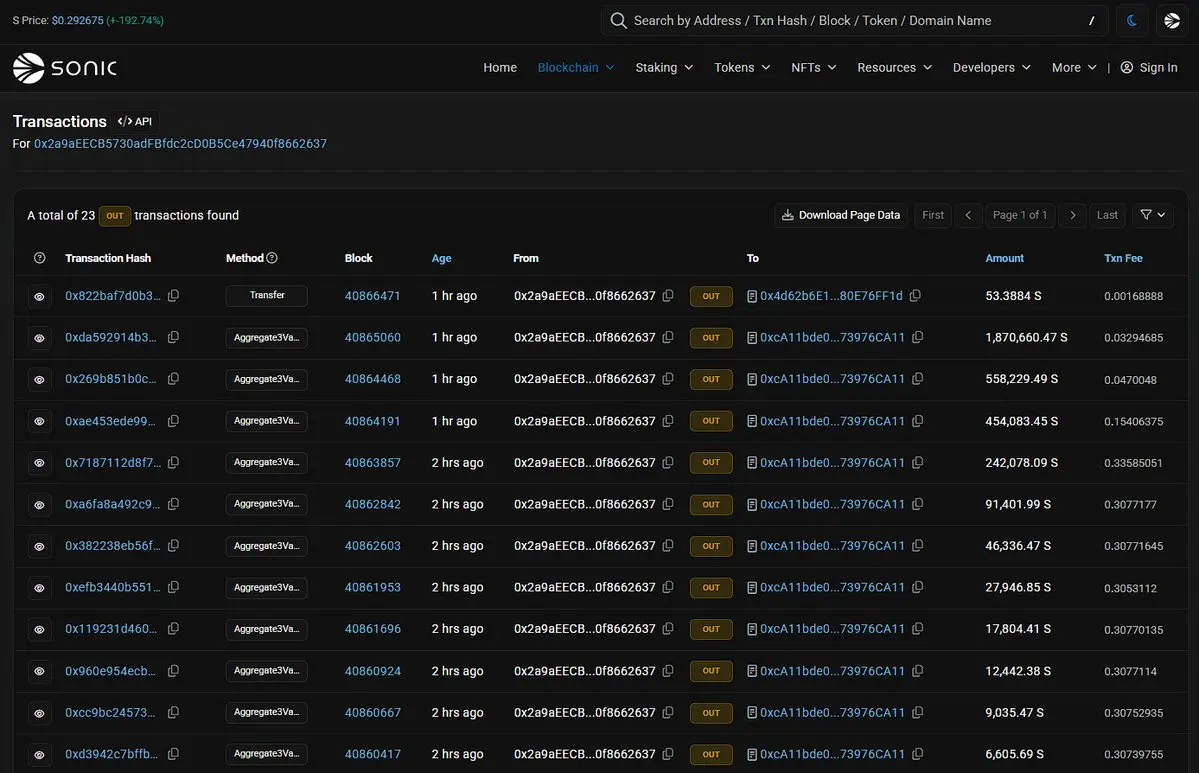Copy hash 0x119231d460
Screen dimensions: 1199x773
[174, 628]
